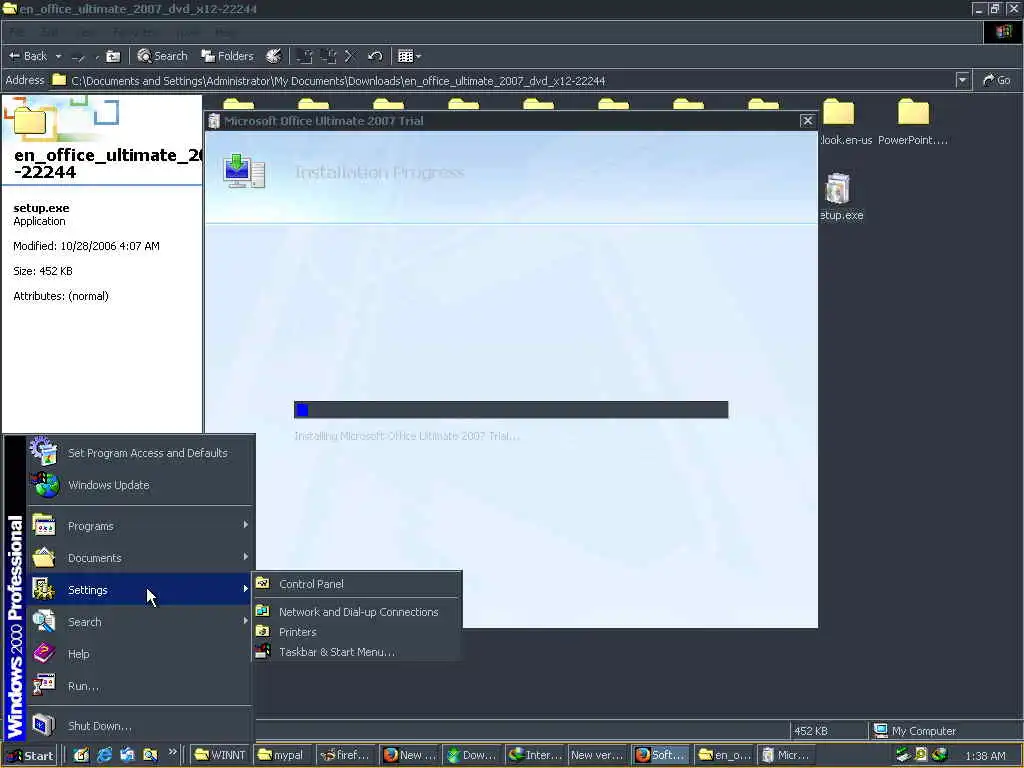Open Set Program Access and Defaults
This screenshot has height=768, width=1024.
pos(140,453)
